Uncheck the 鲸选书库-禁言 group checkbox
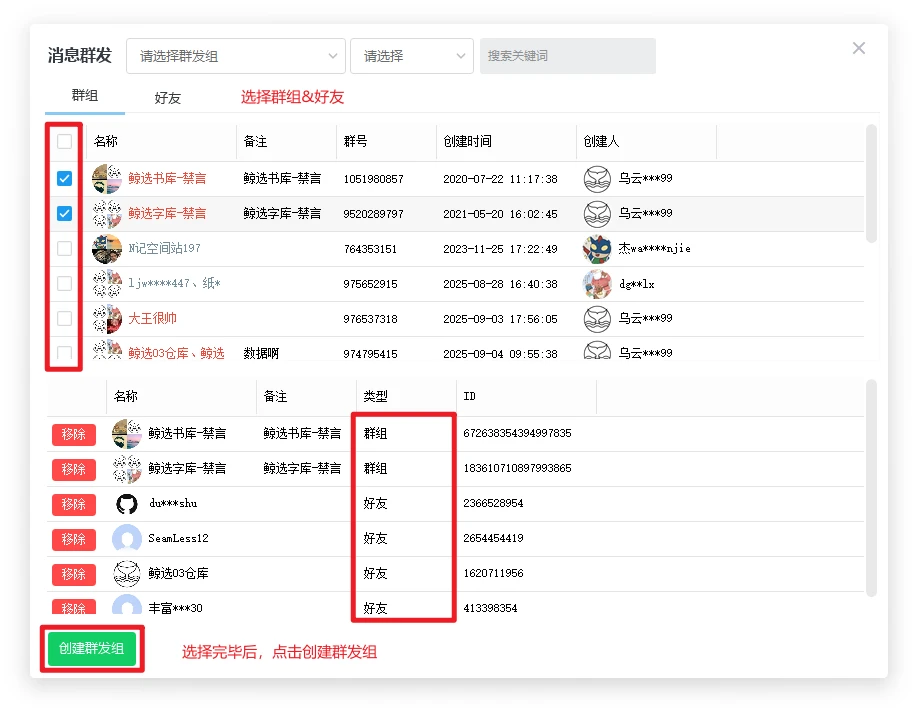 65,179
